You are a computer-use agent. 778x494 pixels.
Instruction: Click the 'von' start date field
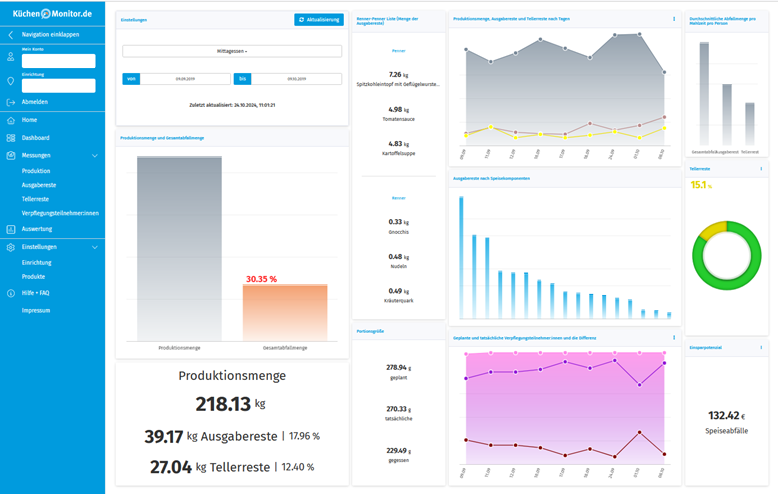[187, 79]
